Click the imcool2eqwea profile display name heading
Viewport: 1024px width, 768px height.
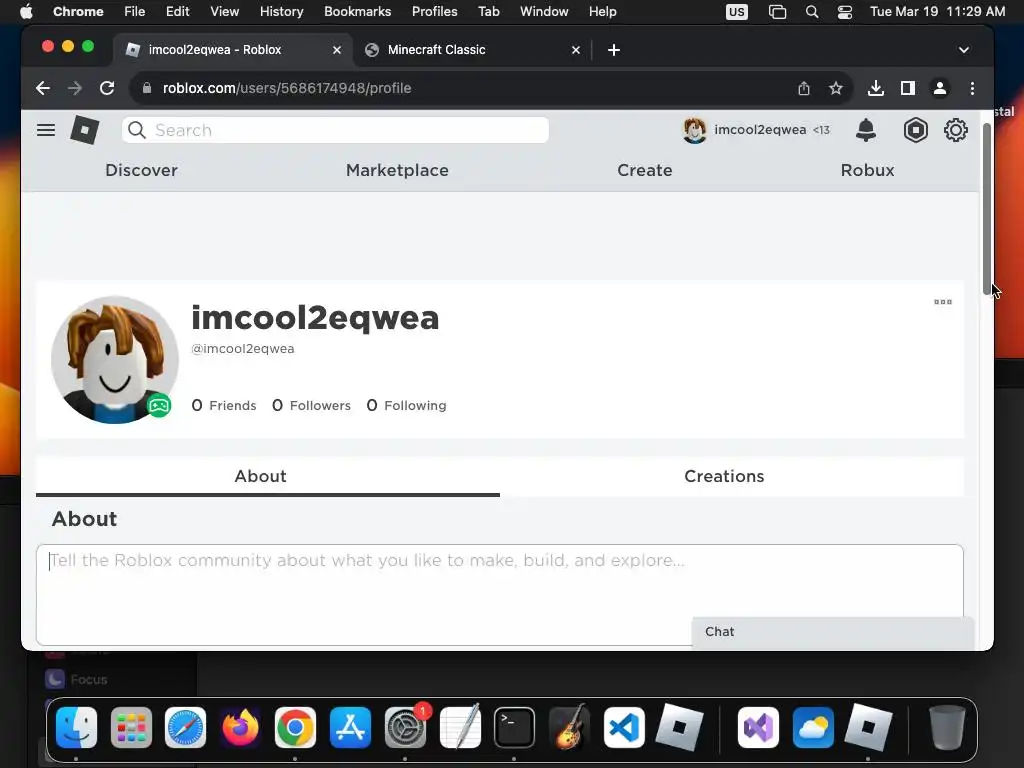(315, 318)
